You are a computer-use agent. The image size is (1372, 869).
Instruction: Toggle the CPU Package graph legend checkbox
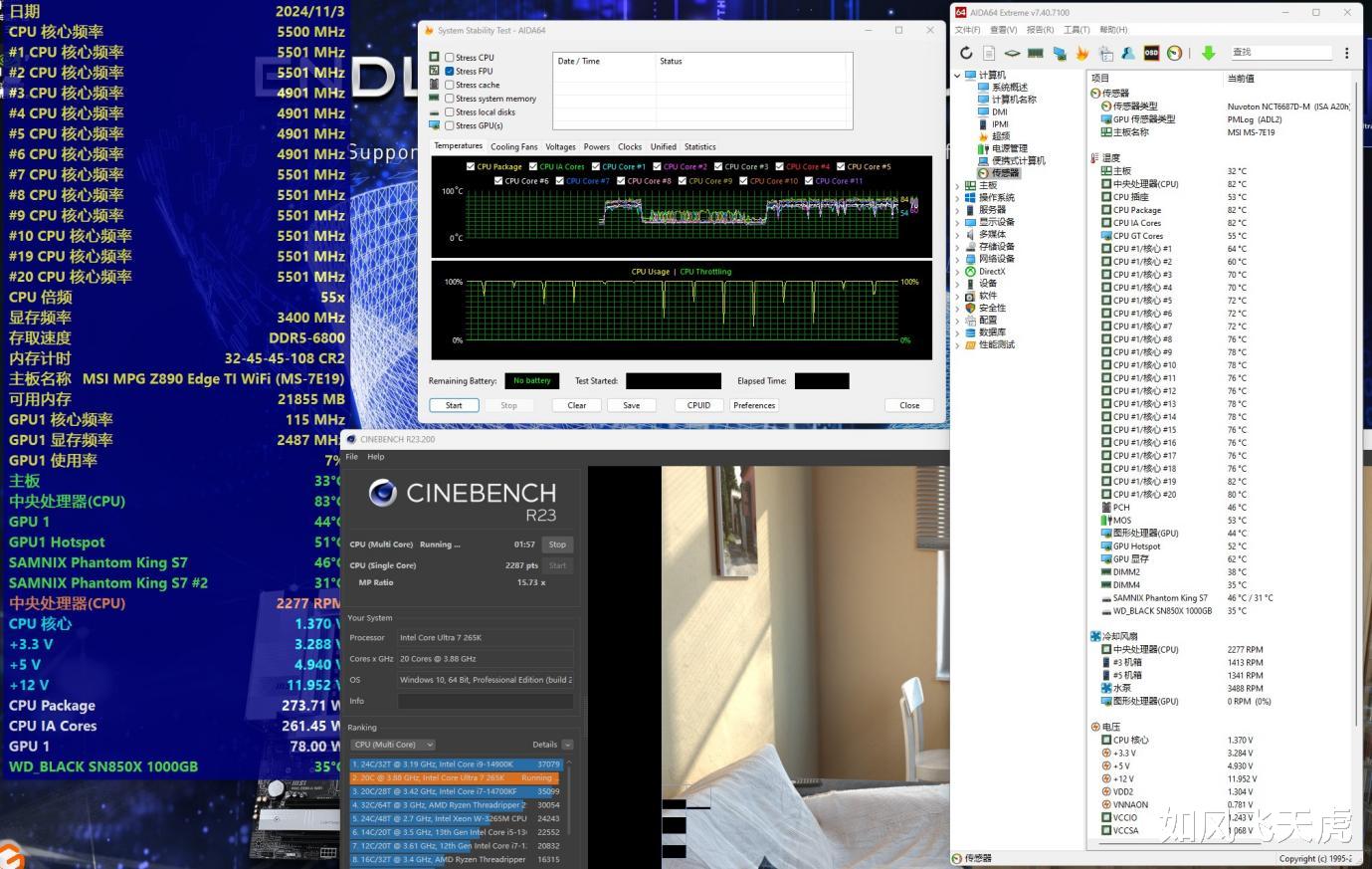(471, 167)
